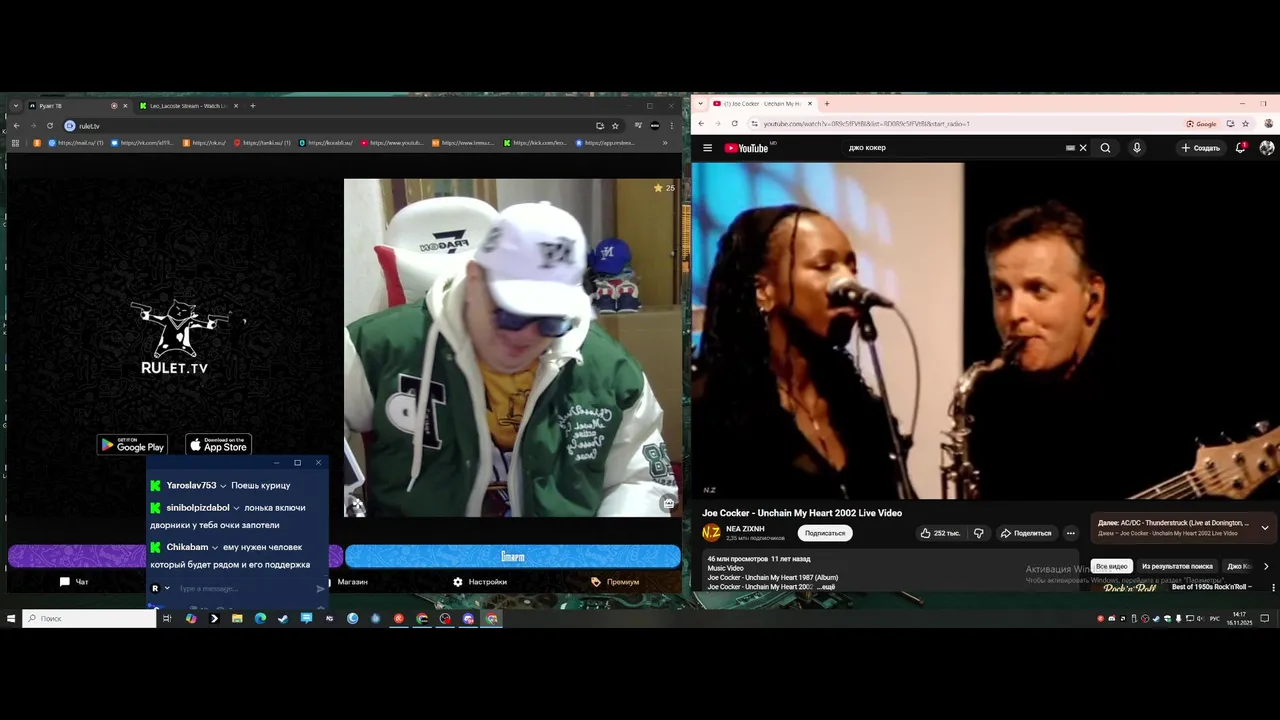Bookmark the rulet.tv page with star
This screenshot has height=720, width=1280.
point(615,126)
